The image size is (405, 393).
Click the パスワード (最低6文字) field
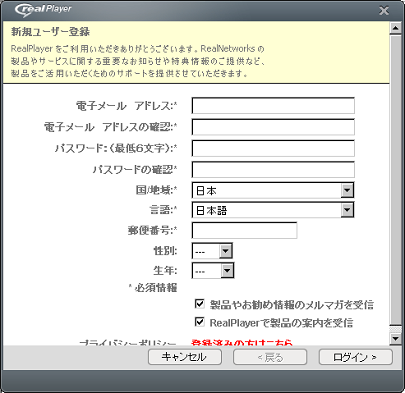[x=273, y=148]
